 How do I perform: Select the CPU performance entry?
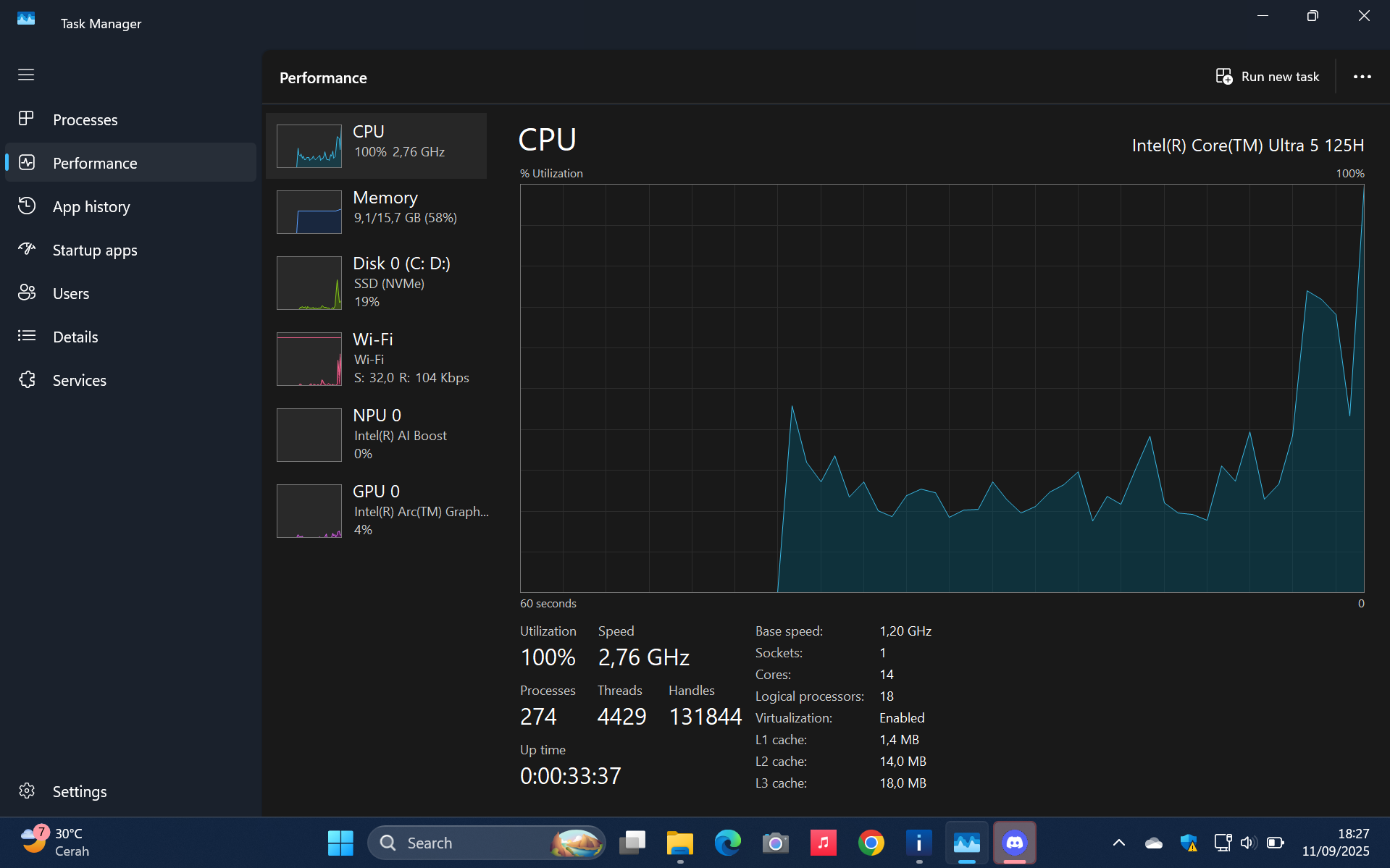pyautogui.click(x=377, y=146)
